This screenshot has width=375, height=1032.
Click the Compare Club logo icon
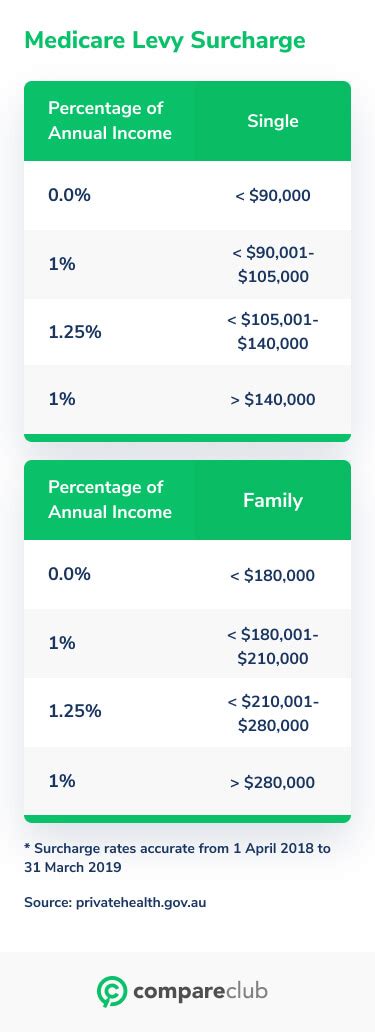[x=112, y=992]
